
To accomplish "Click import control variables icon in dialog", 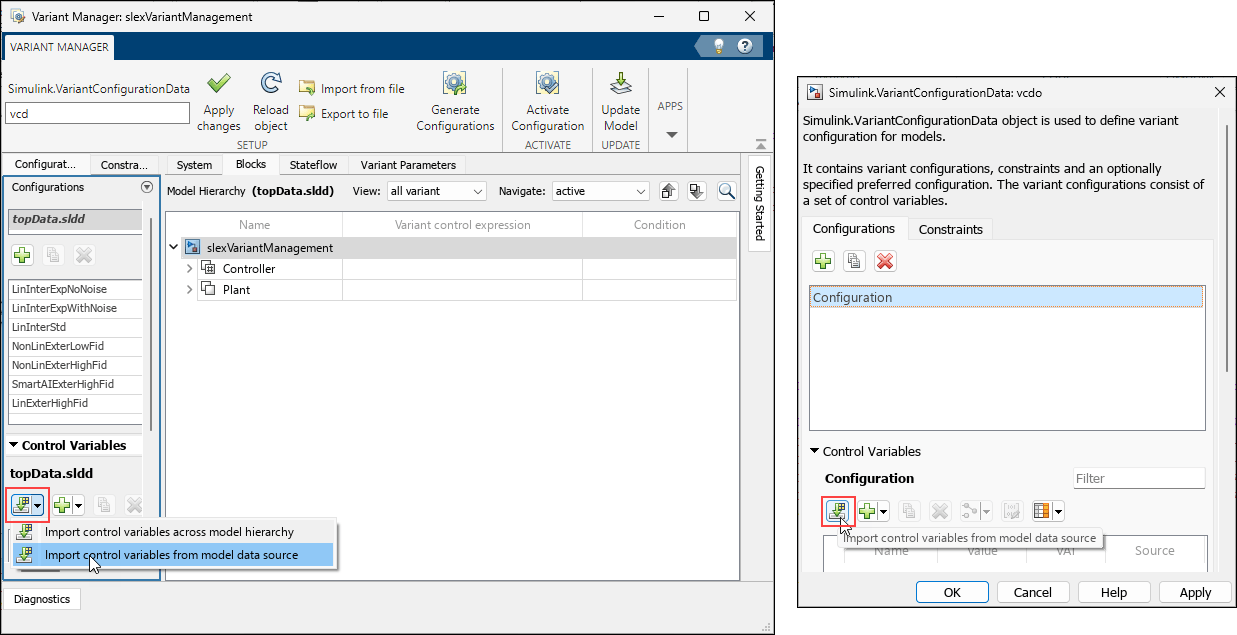I will pos(838,511).
